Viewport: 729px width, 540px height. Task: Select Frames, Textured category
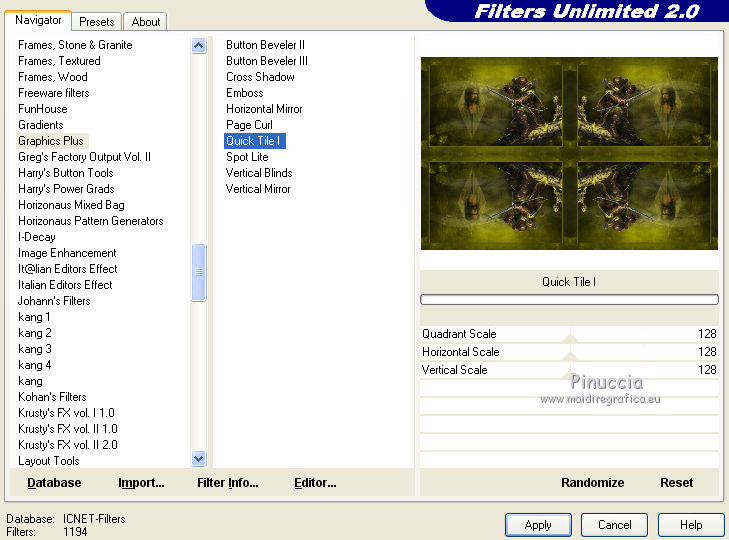coord(59,61)
